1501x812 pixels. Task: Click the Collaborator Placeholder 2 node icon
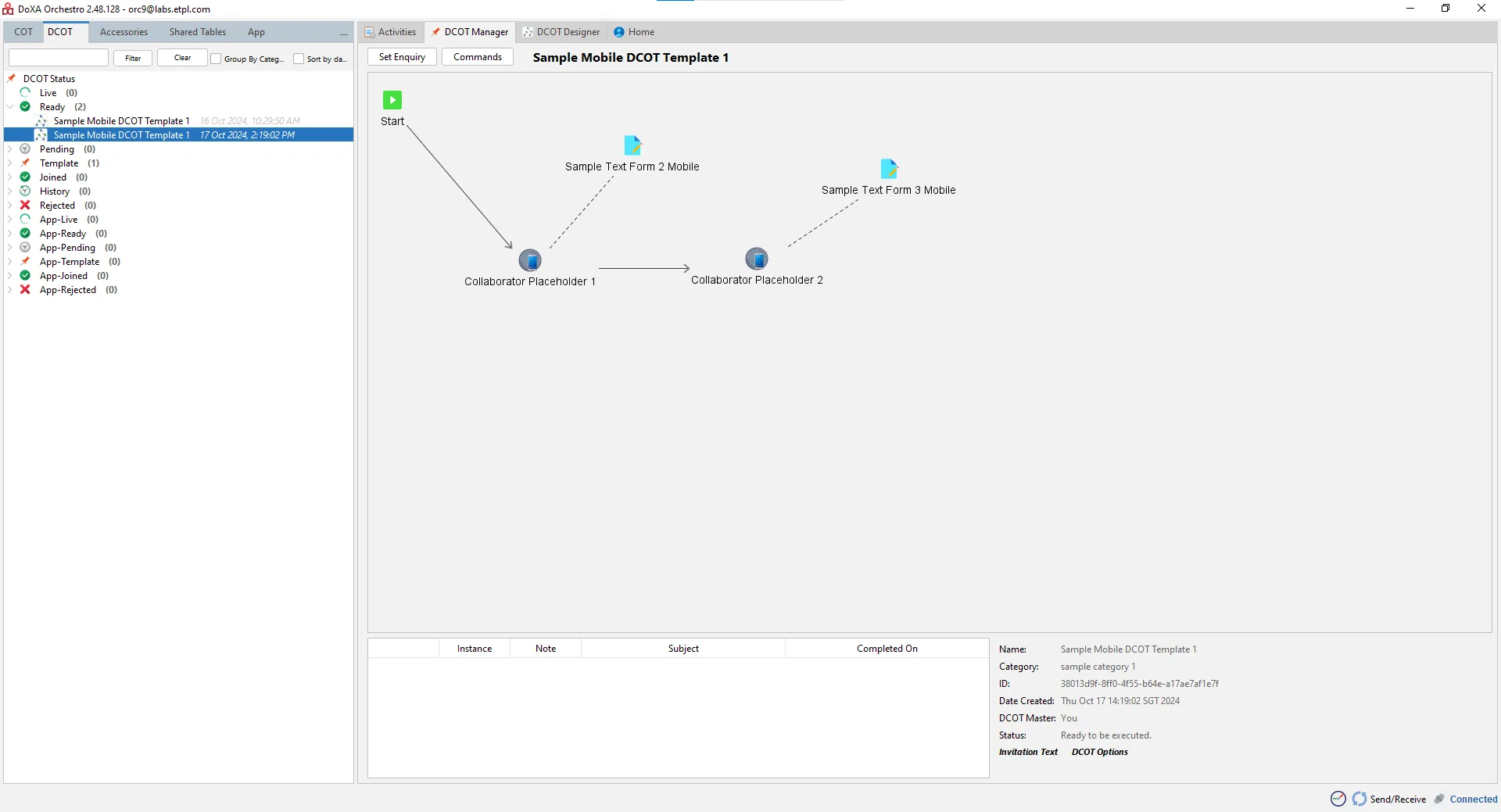[x=757, y=259]
